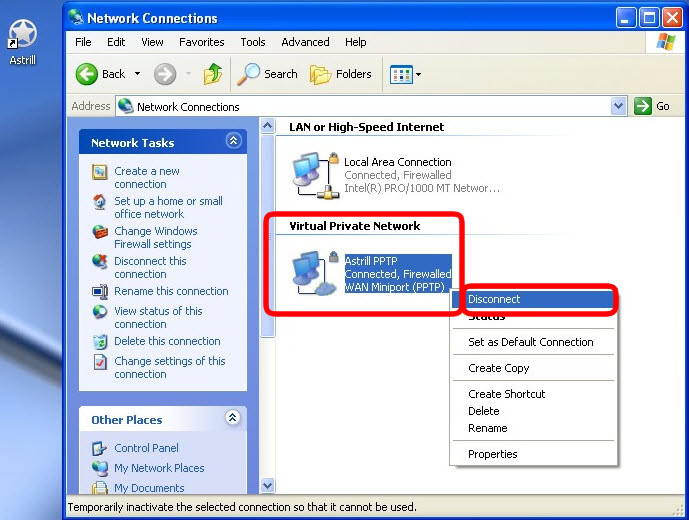Click the Windows Firewall brick icon

pos(100,231)
